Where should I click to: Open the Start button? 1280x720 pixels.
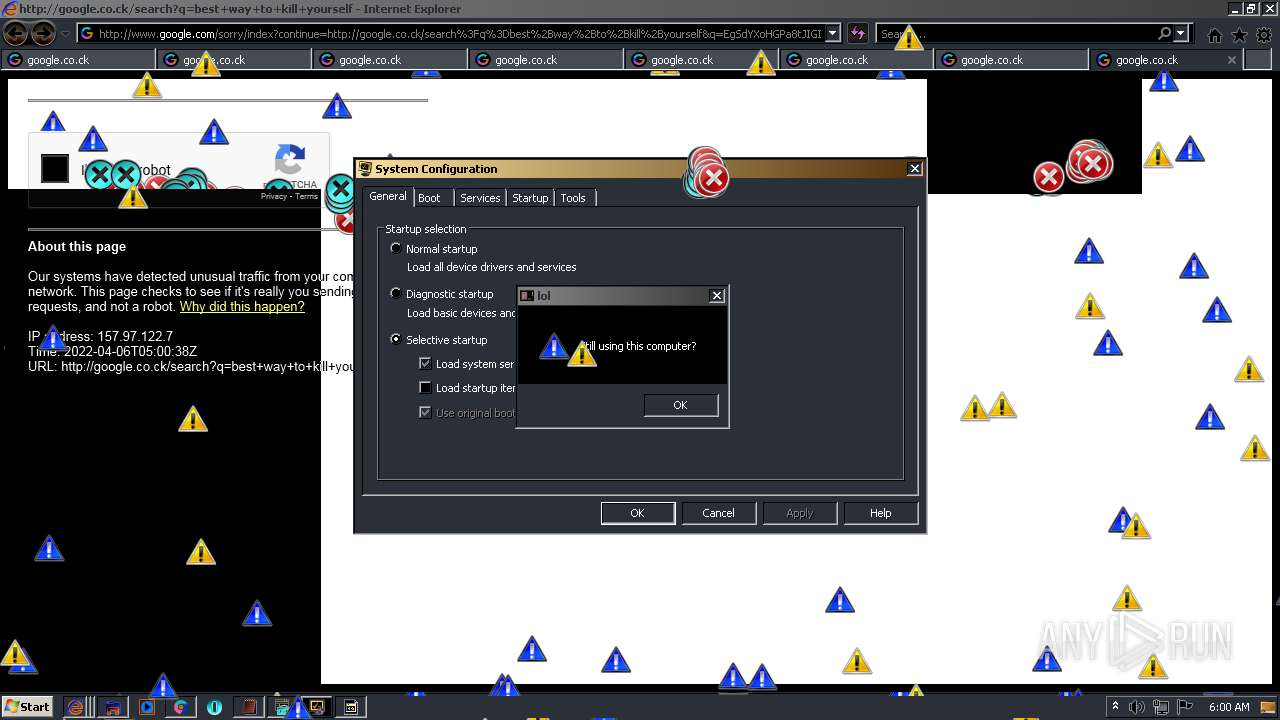[x=27, y=706]
